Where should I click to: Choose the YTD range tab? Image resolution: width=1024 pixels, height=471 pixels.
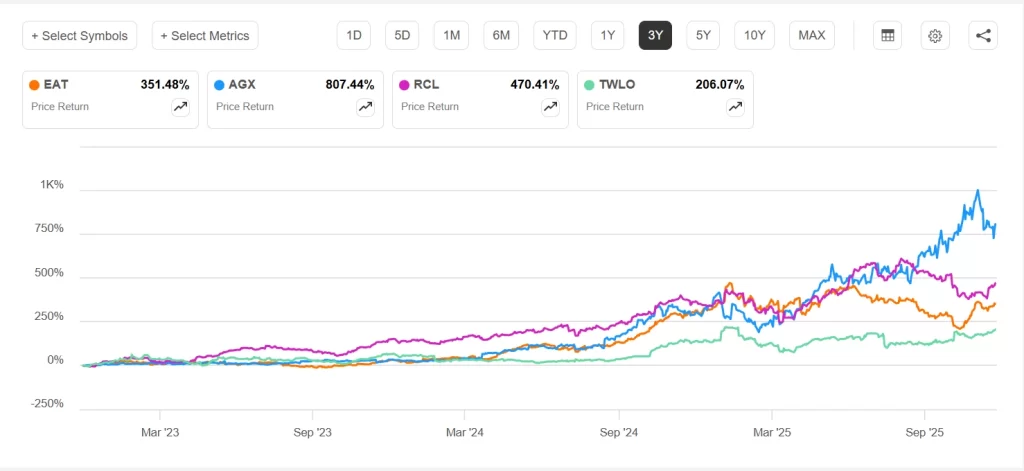[554, 36]
